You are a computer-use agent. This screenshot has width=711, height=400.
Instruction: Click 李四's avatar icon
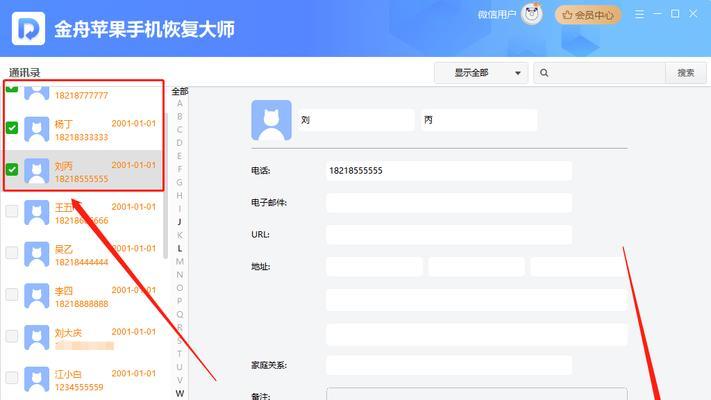37,296
